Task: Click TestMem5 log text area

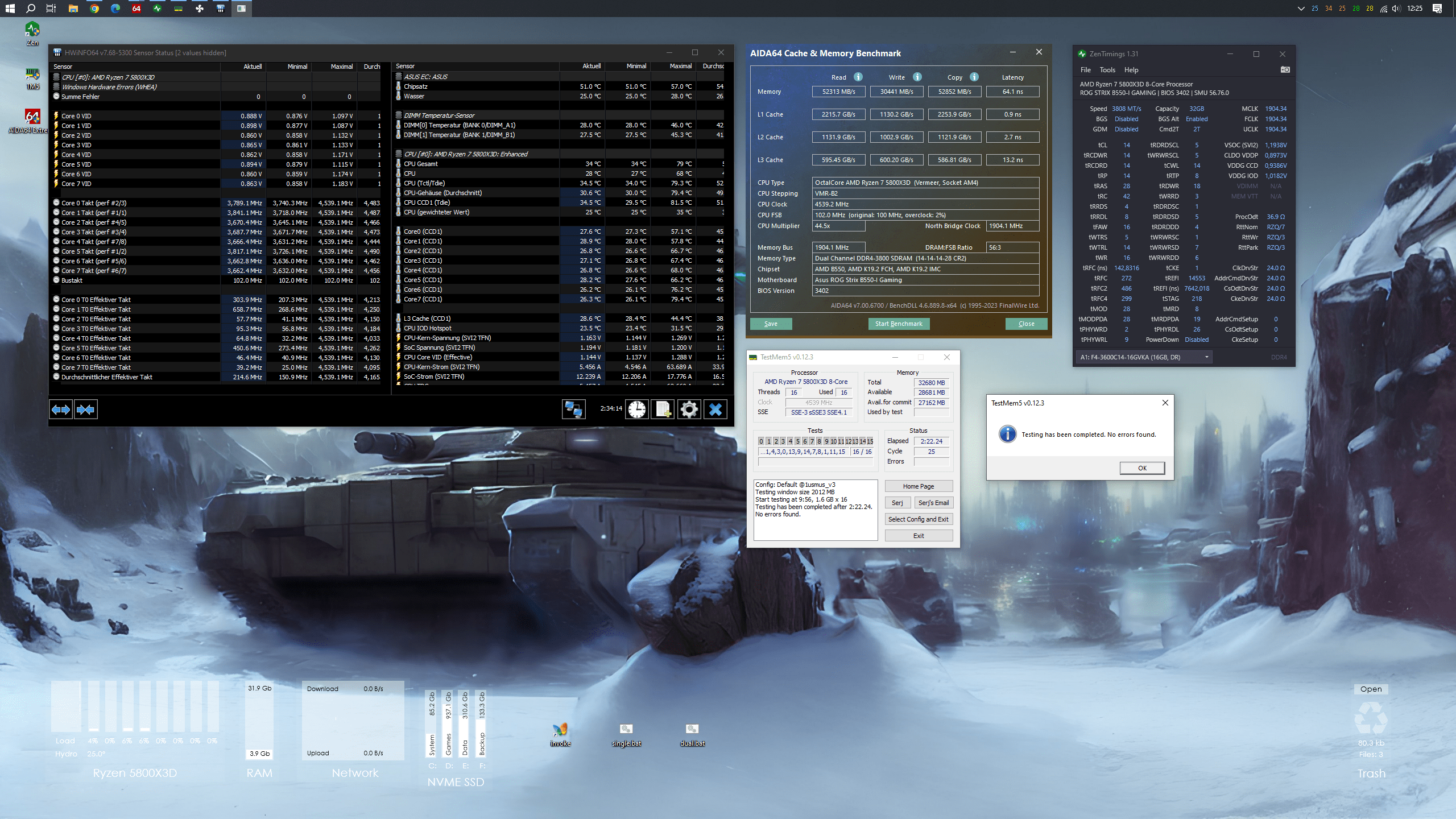Action: [815, 510]
